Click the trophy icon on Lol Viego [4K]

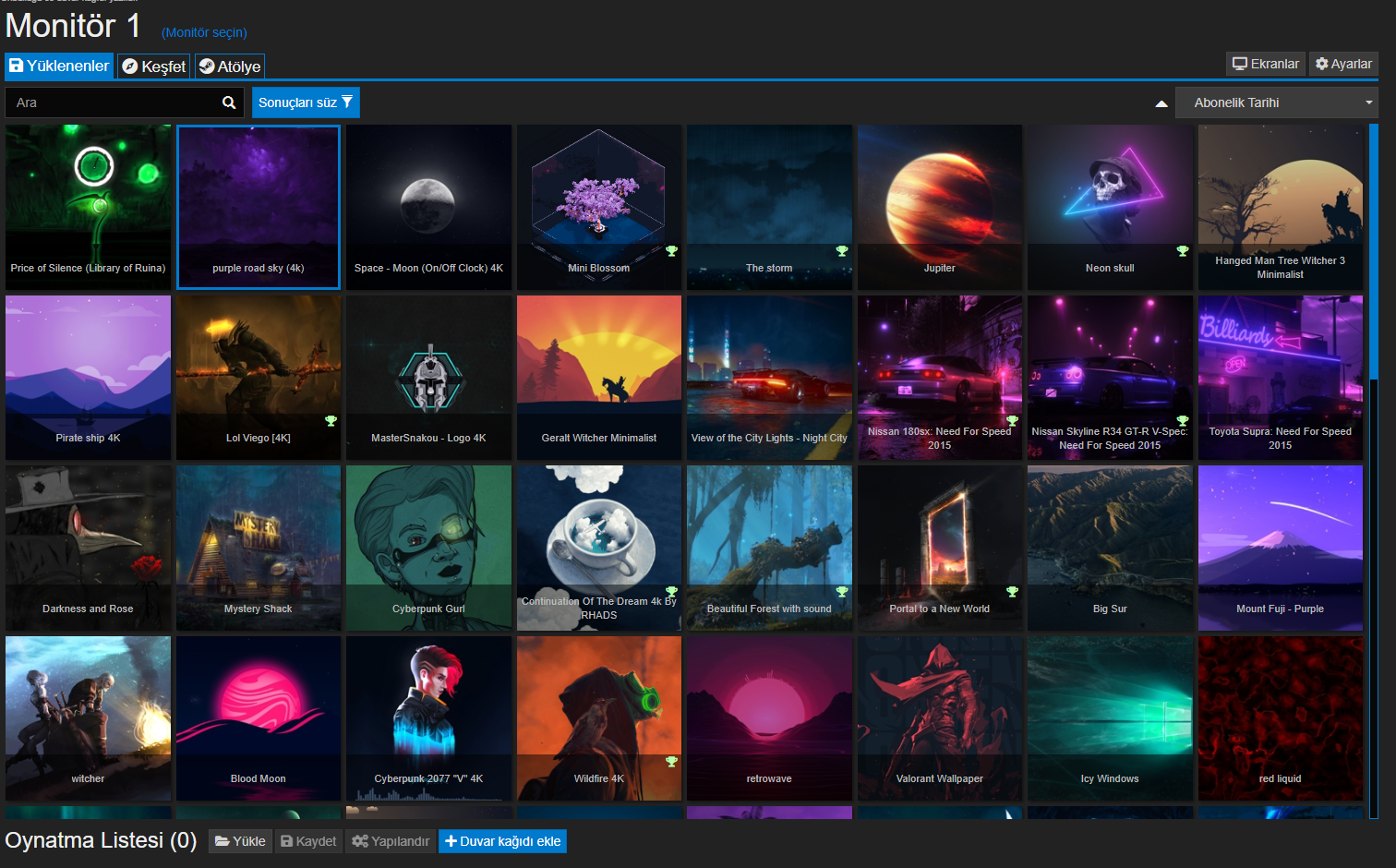click(x=331, y=421)
